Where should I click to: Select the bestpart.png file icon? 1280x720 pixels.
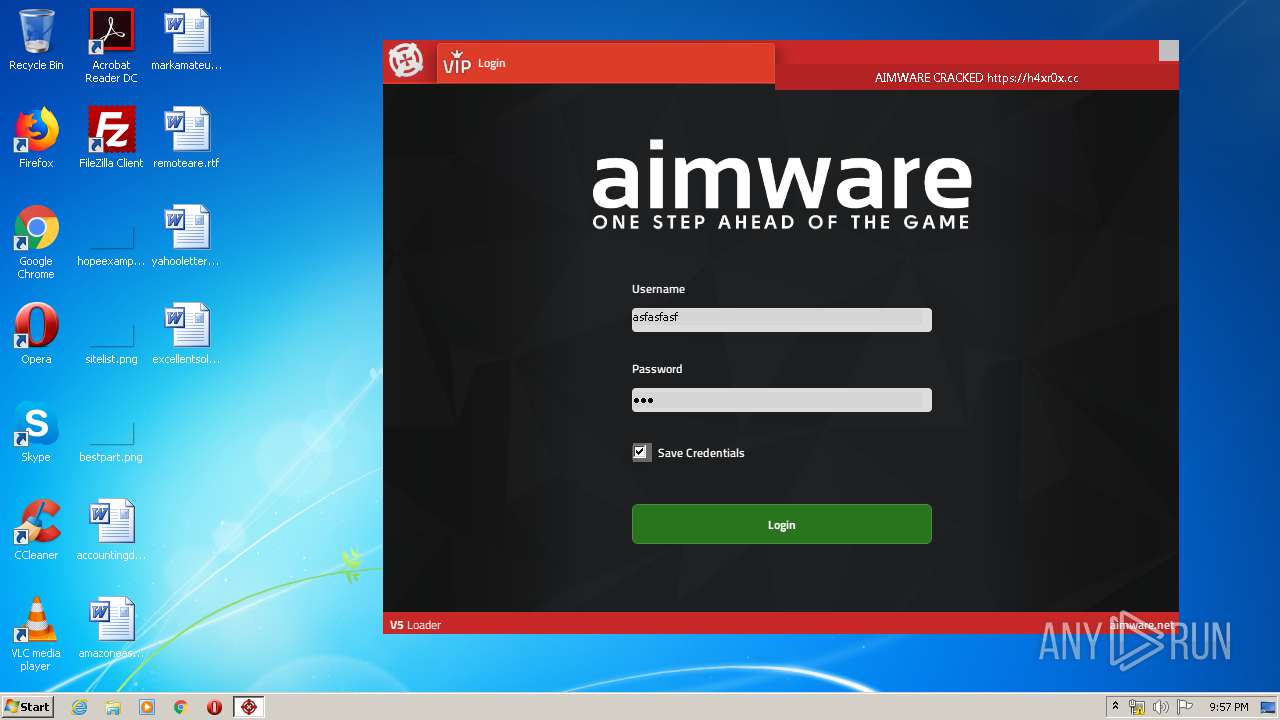coord(111,442)
